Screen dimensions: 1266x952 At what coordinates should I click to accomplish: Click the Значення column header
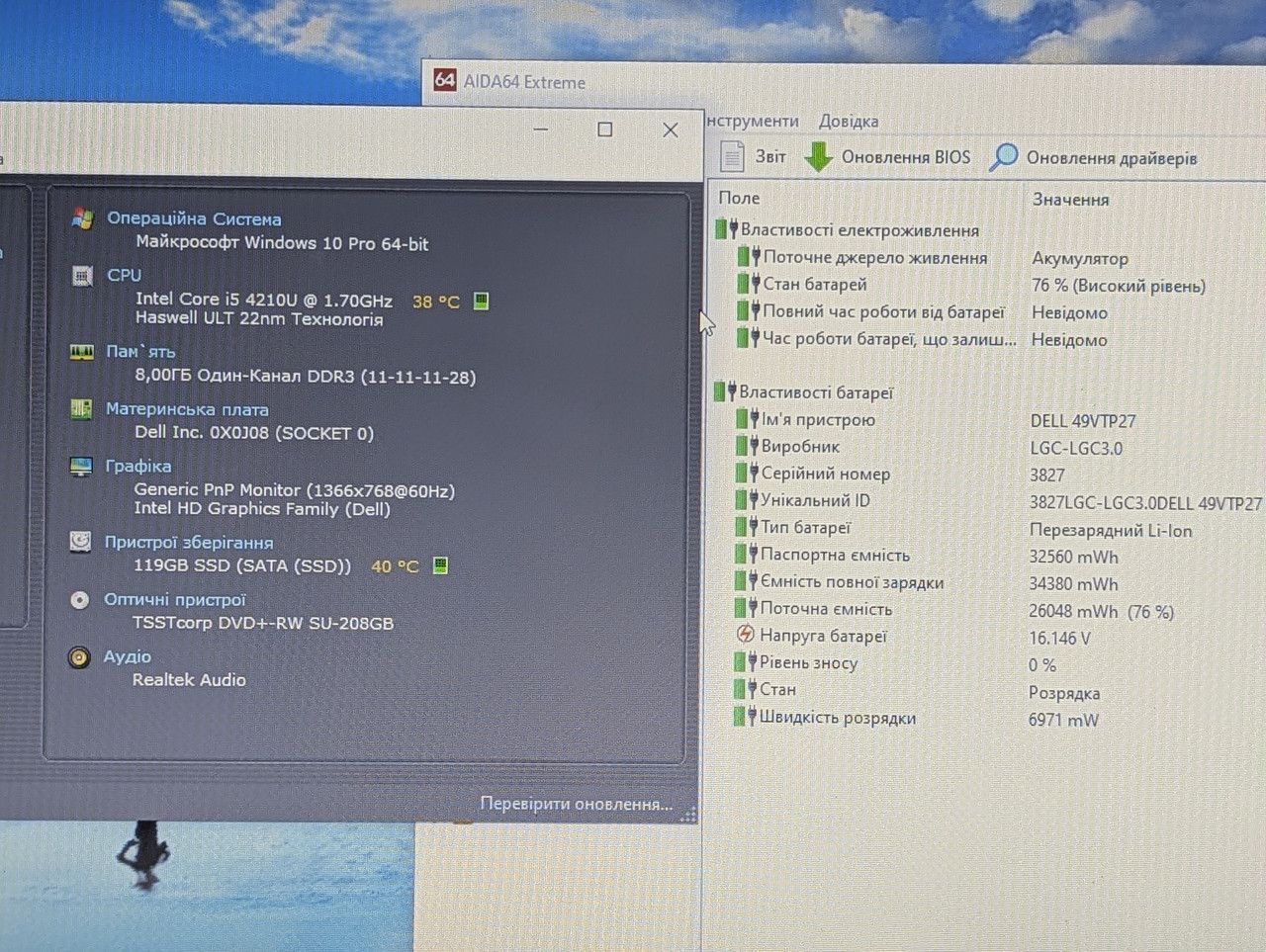[1070, 199]
